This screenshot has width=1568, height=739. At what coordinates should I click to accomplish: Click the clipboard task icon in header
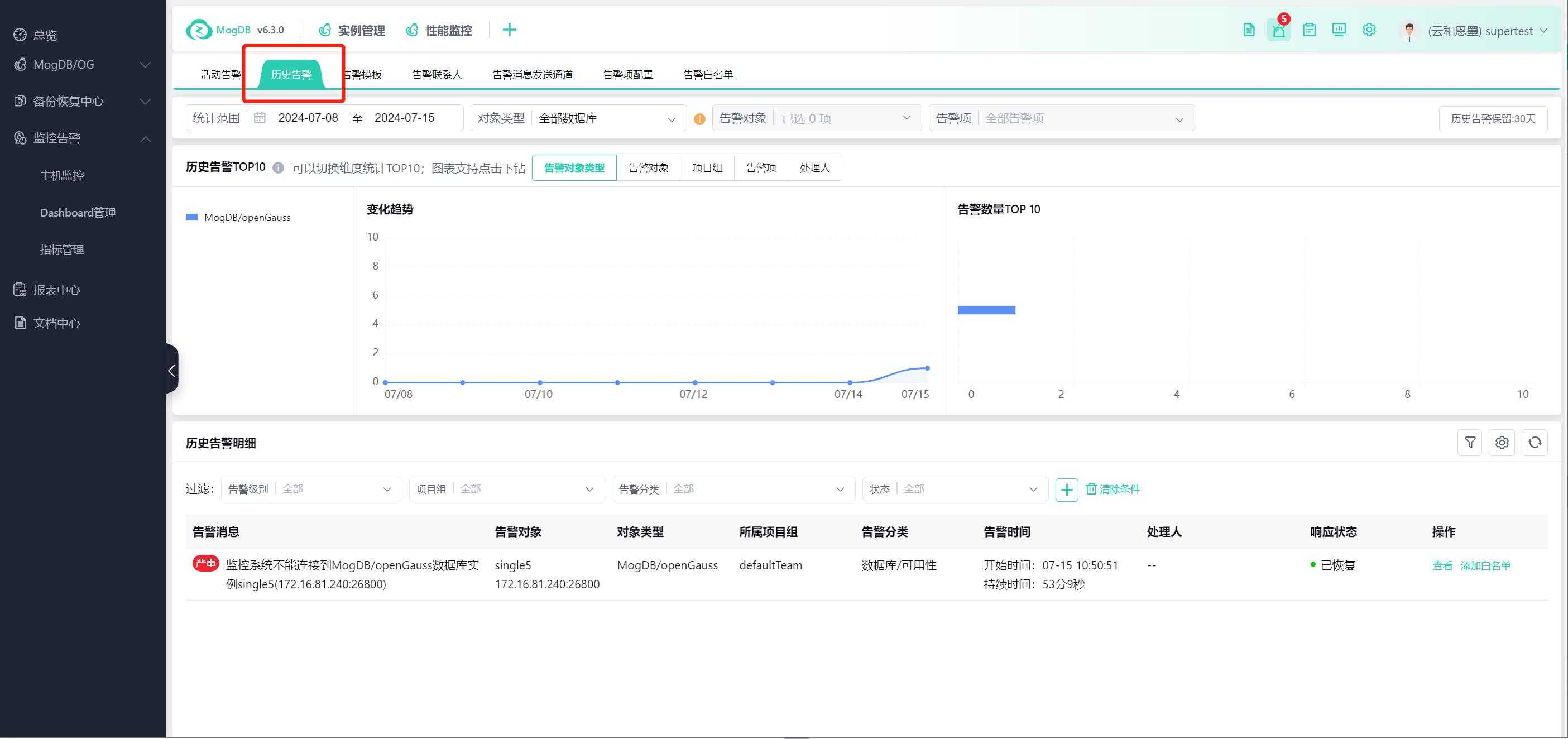[x=1310, y=30]
